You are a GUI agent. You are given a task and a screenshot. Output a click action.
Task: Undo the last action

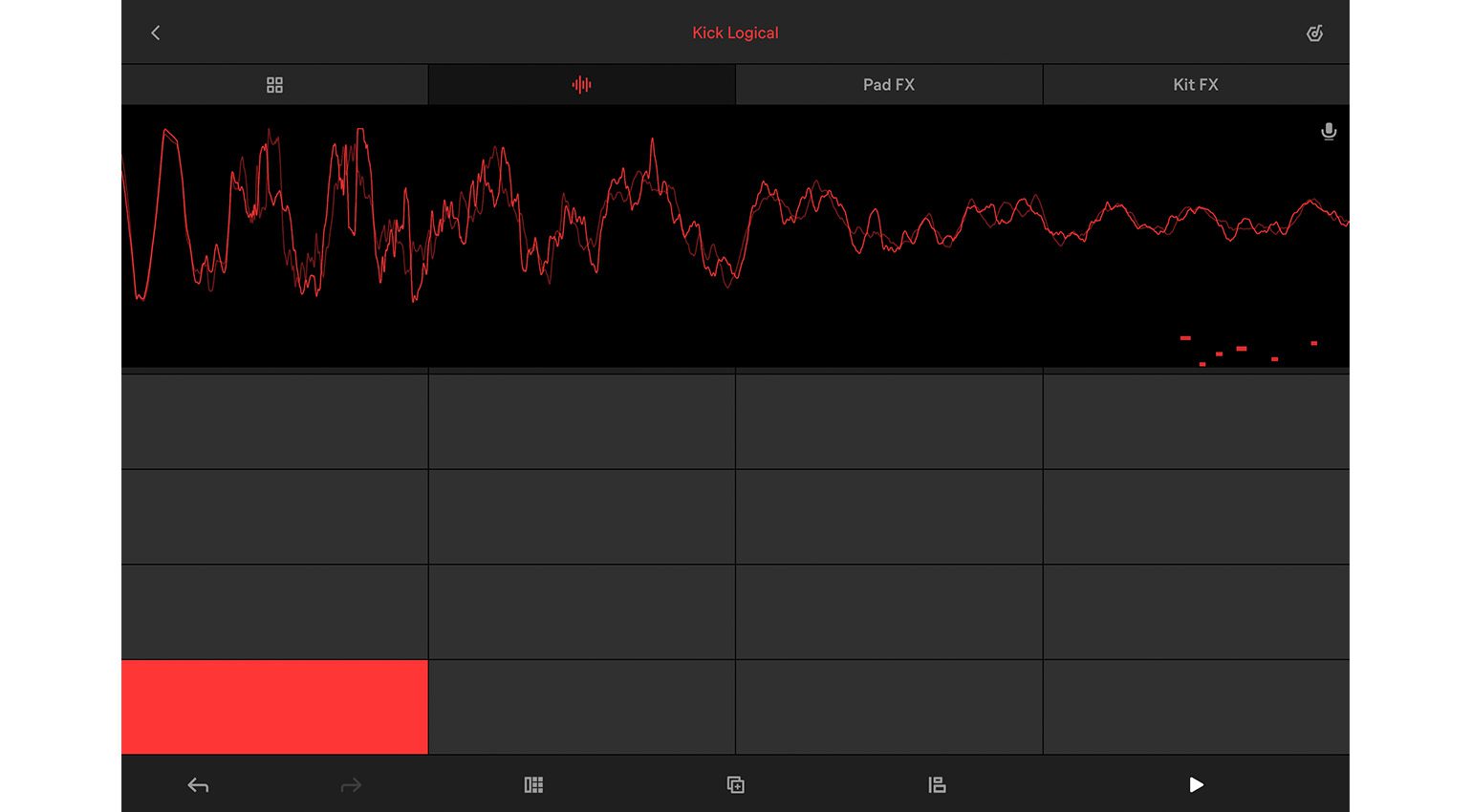point(198,785)
